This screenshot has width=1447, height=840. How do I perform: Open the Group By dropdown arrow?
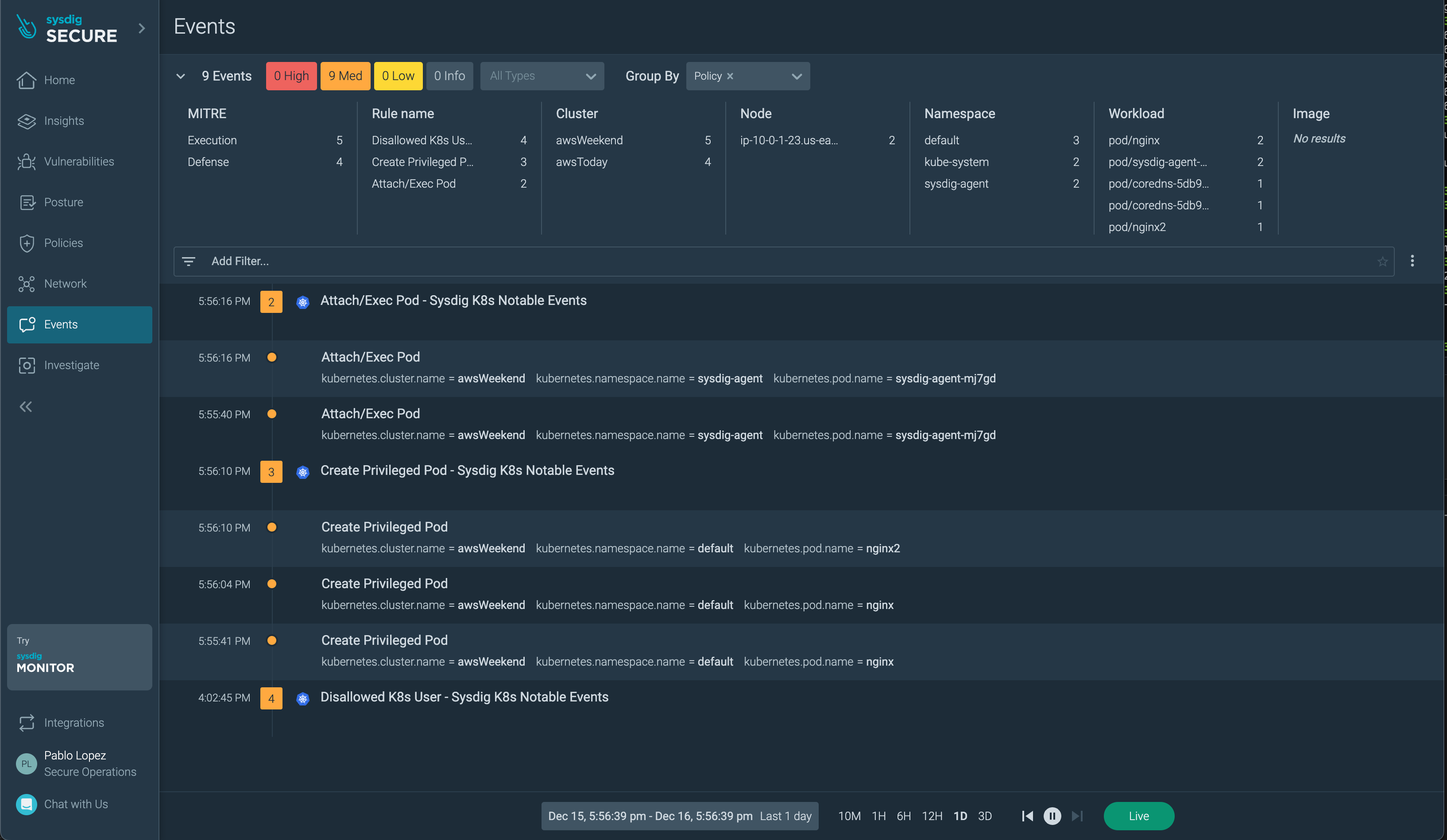point(797,76)
